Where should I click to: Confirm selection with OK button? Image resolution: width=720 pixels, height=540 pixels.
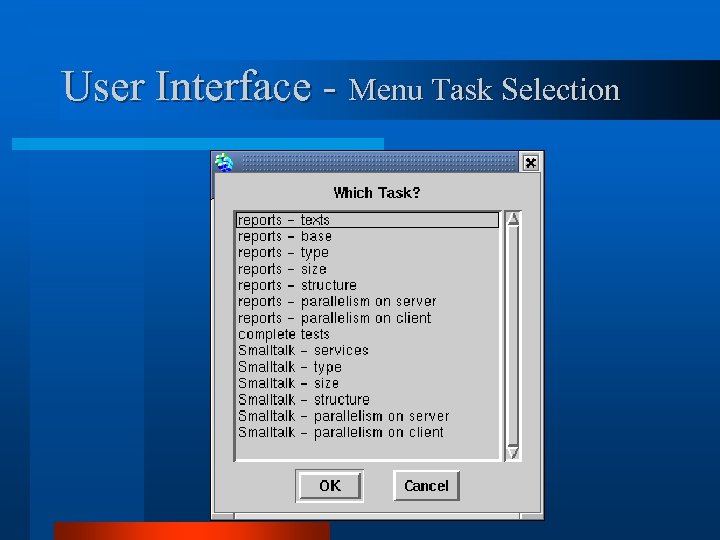click(x=330, y=486)
